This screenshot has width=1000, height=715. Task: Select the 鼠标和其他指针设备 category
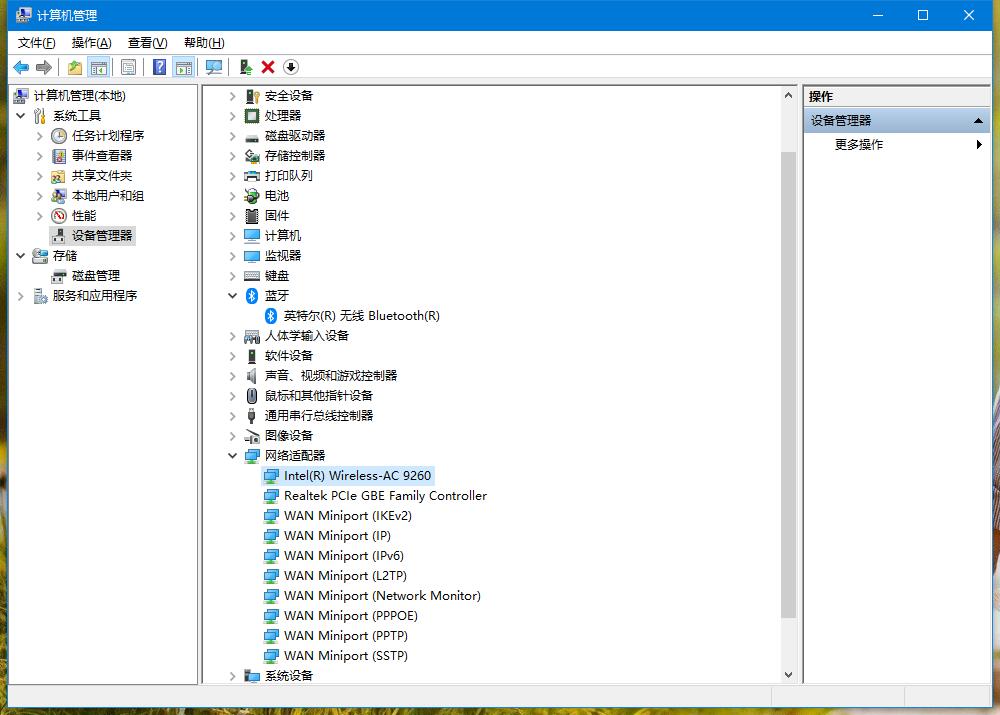click(319, 395)
